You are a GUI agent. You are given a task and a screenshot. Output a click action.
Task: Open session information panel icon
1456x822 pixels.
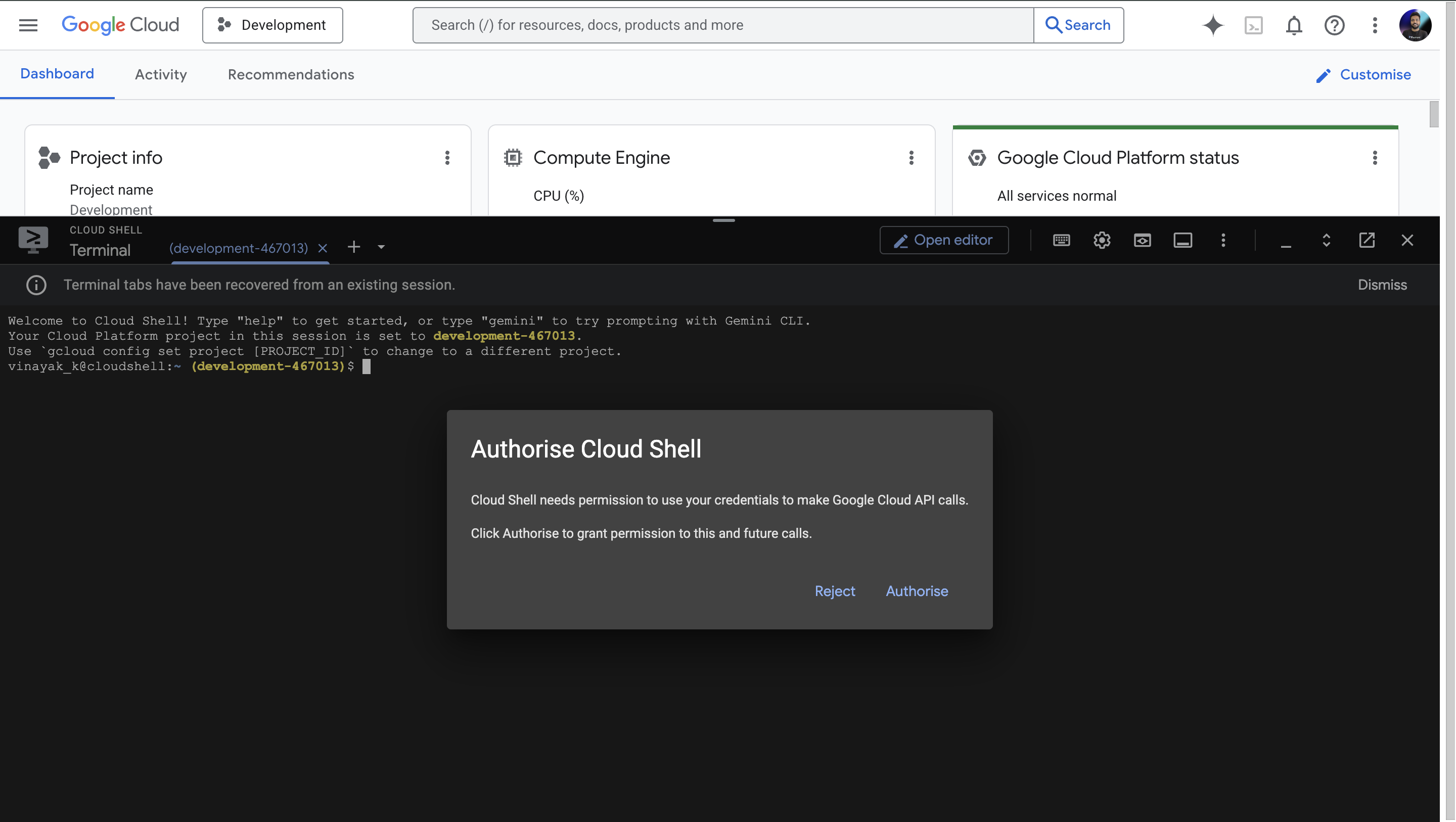(x=1183, y=240)
